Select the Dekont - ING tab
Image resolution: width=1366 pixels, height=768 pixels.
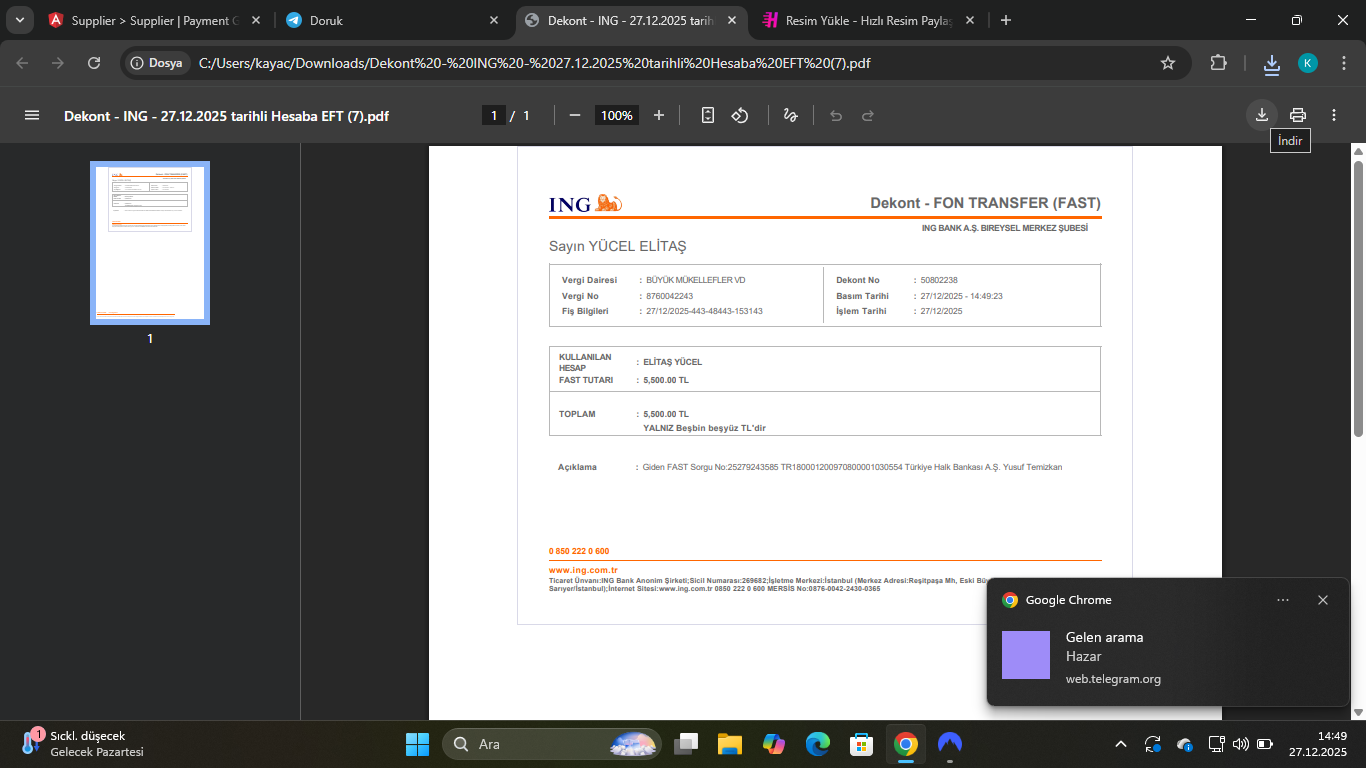coord(631,20)
